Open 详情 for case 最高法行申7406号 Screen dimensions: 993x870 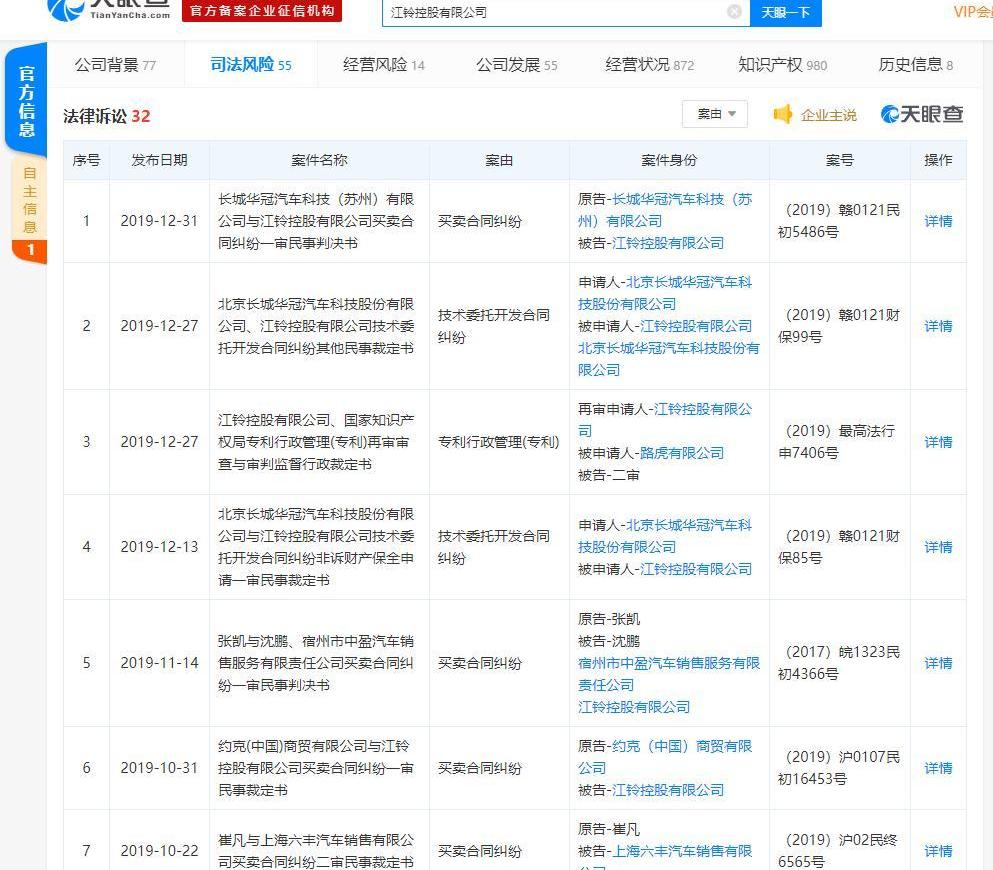click(x=938, y=442)
